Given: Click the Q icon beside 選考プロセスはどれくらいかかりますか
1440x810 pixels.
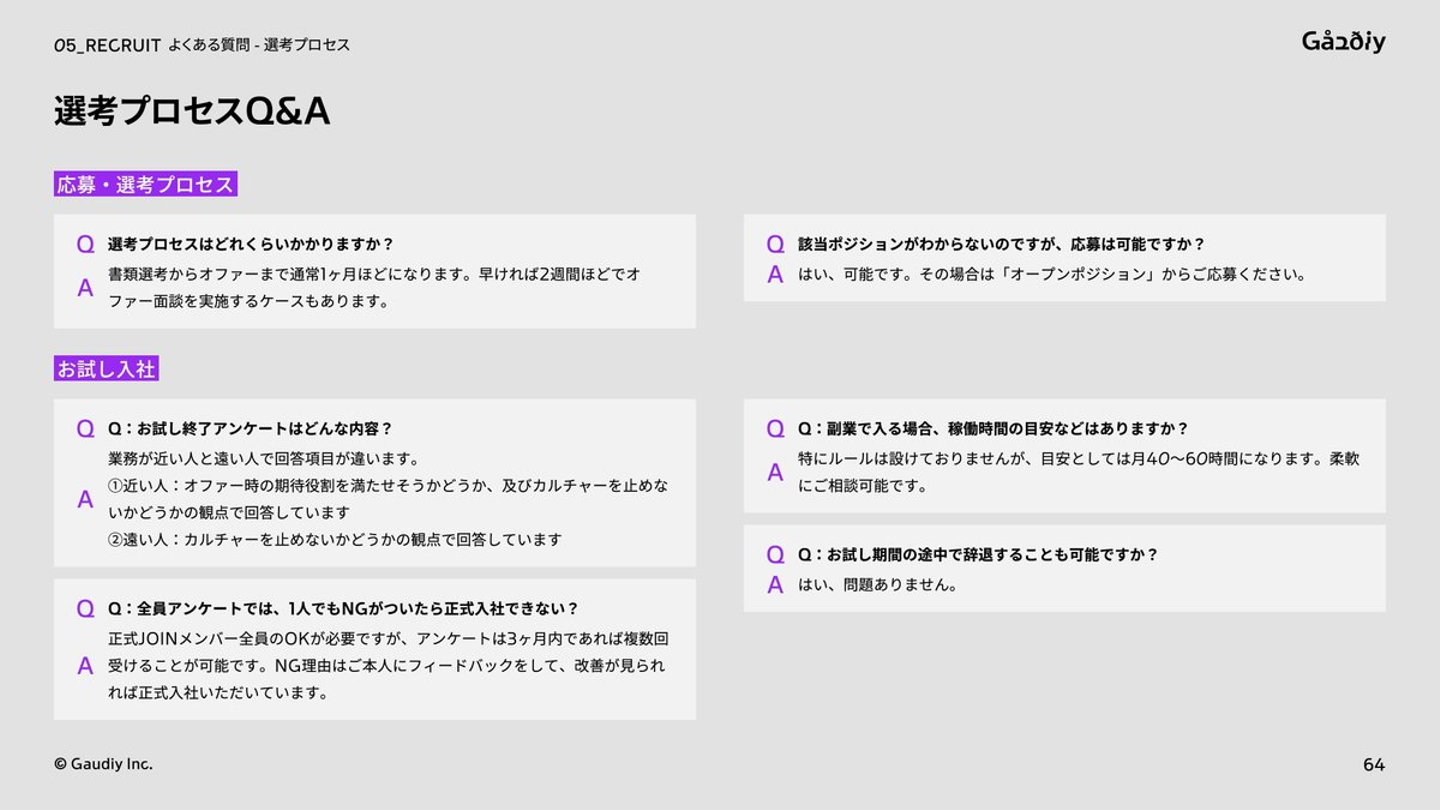Looking at the screenshot, I should 86,244.
